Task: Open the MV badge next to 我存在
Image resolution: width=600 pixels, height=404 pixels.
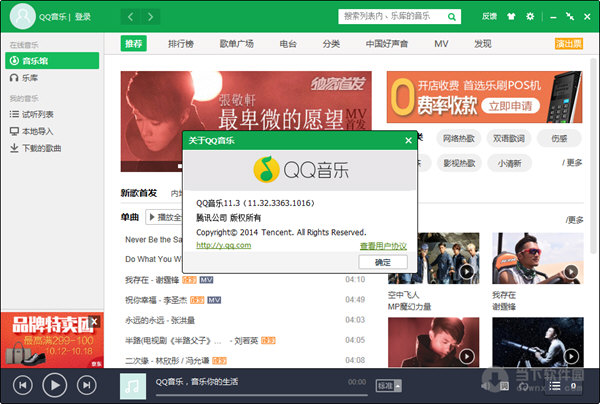Action: (206, 280)
